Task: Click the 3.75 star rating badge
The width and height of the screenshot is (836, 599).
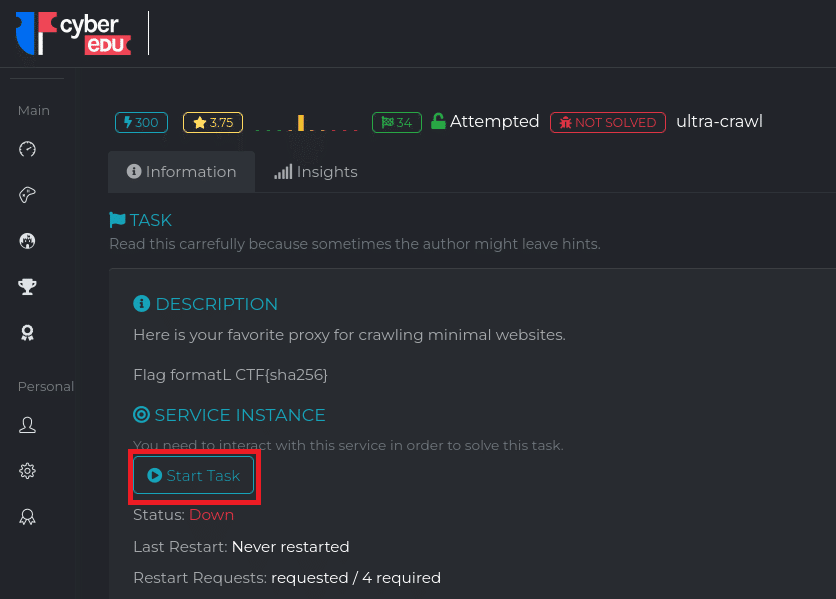Action: pyautogui.click(x=213, y=123)
